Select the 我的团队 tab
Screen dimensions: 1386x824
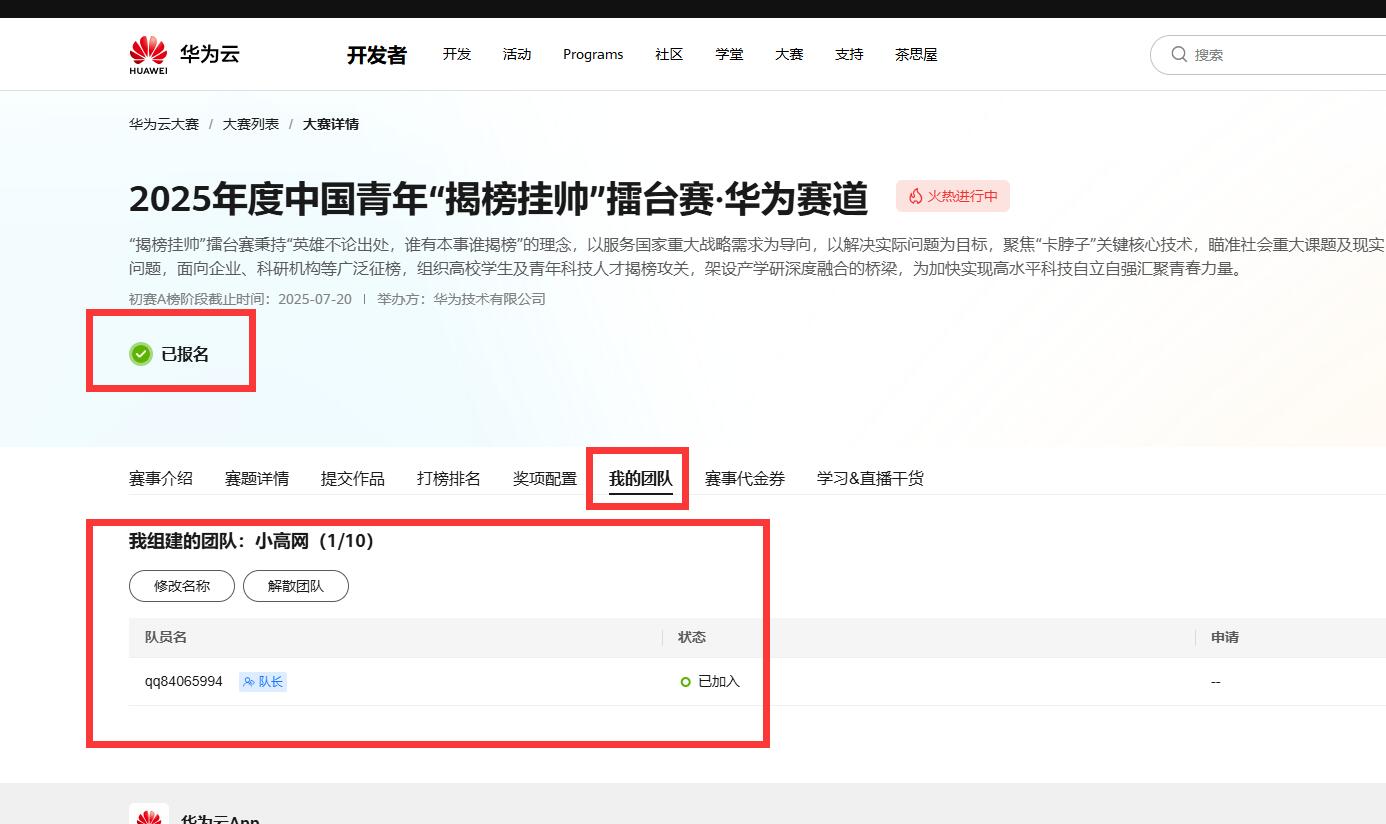pos(641,478)
